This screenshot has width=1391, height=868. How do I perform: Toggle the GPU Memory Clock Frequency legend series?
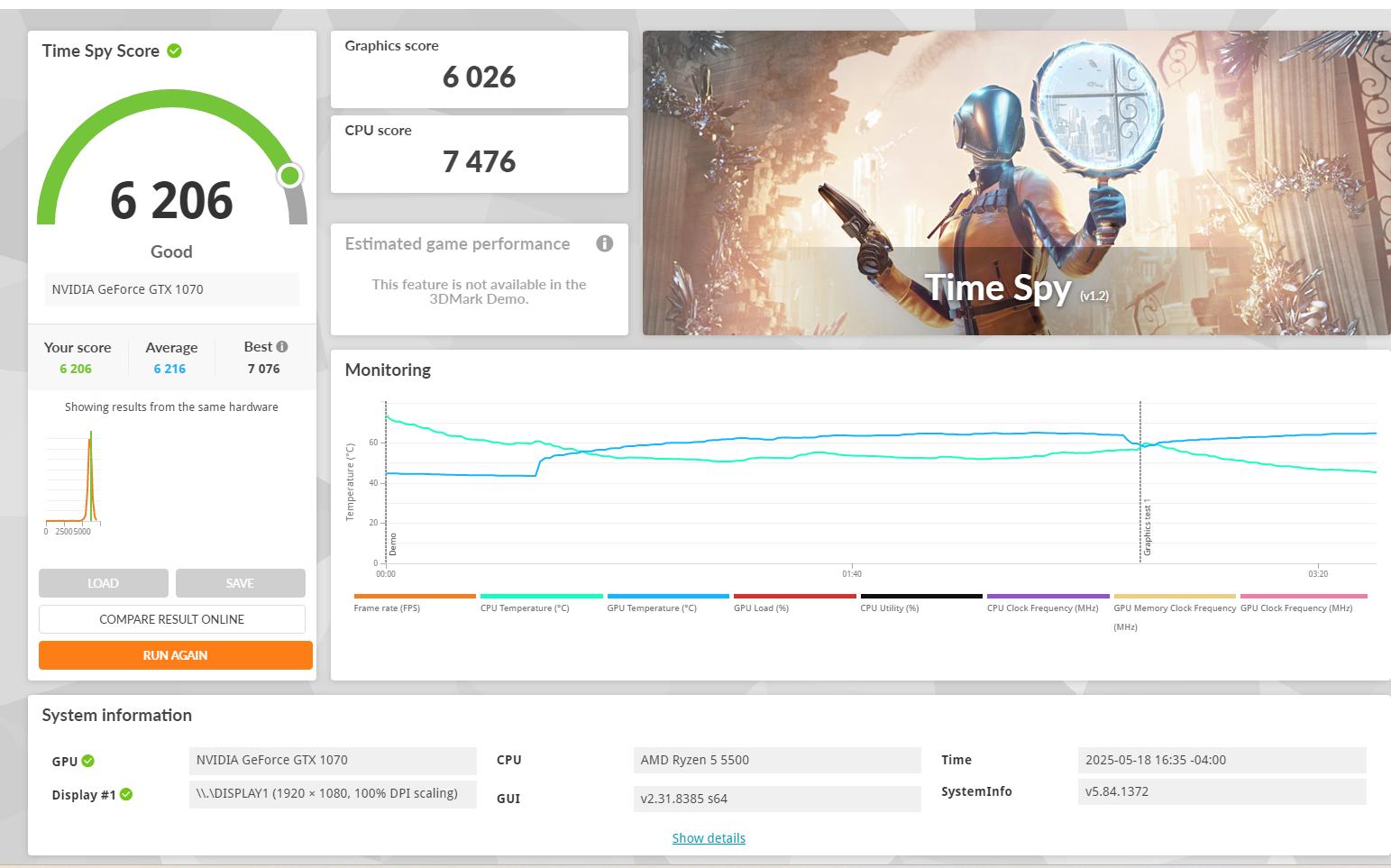1175,613
